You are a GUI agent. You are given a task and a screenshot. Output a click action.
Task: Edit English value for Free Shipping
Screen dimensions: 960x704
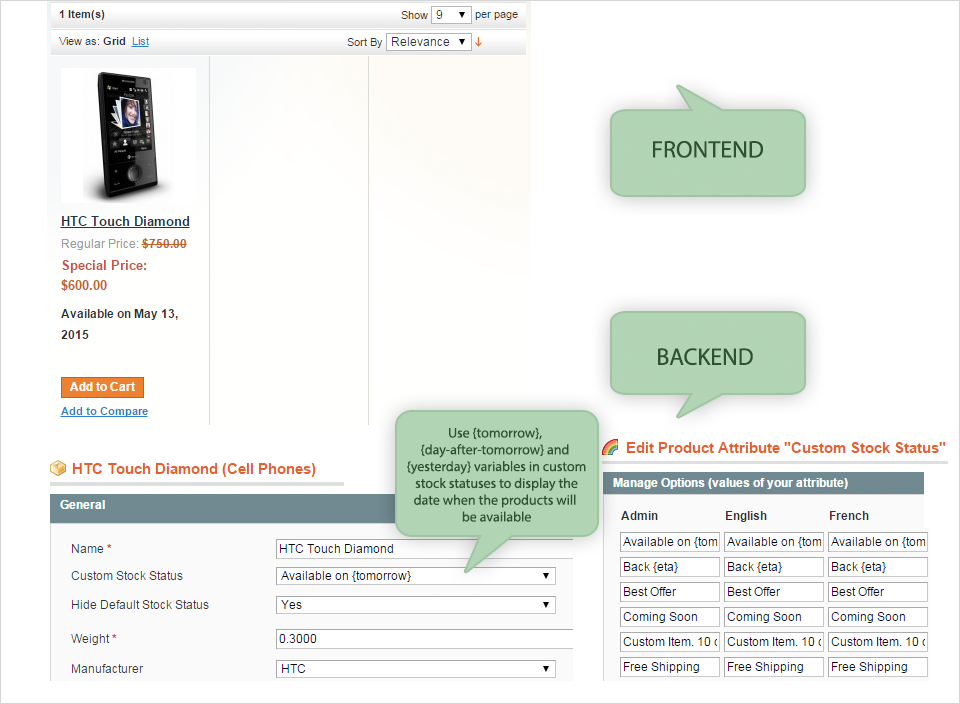[774, 667]
